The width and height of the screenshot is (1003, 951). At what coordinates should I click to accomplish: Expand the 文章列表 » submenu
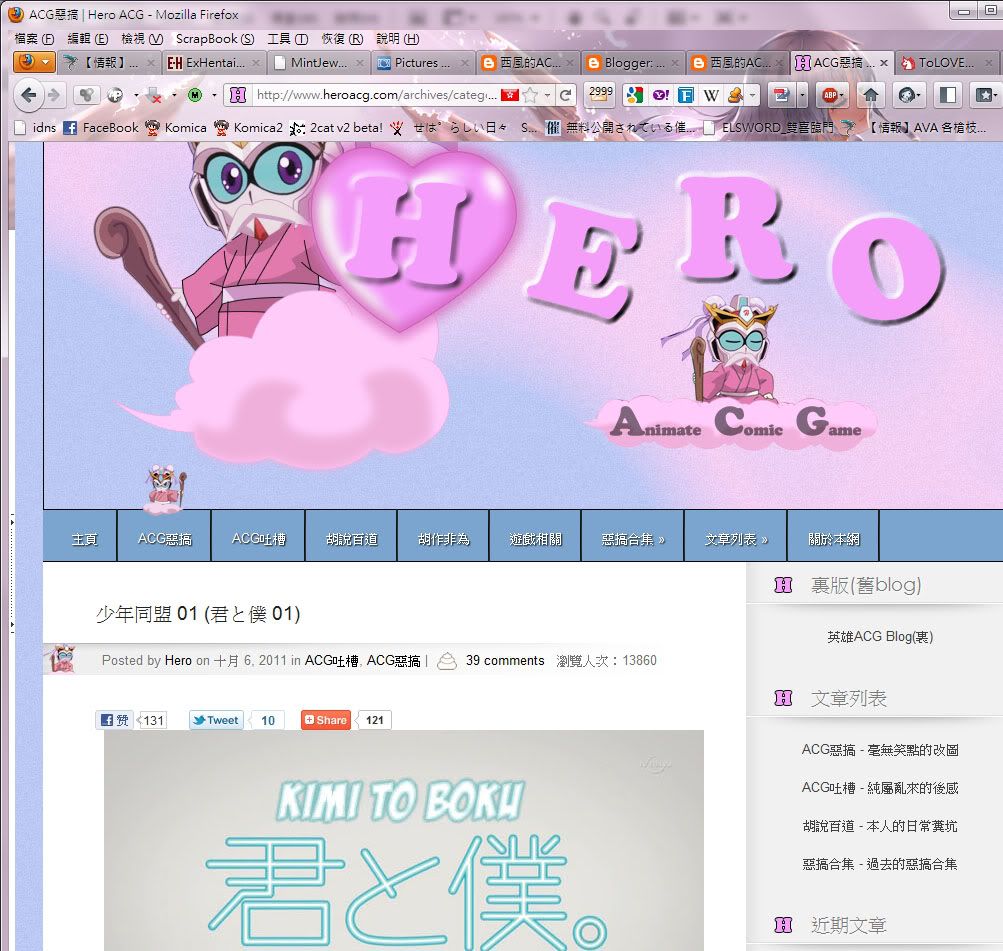click(x=736, y=539)
